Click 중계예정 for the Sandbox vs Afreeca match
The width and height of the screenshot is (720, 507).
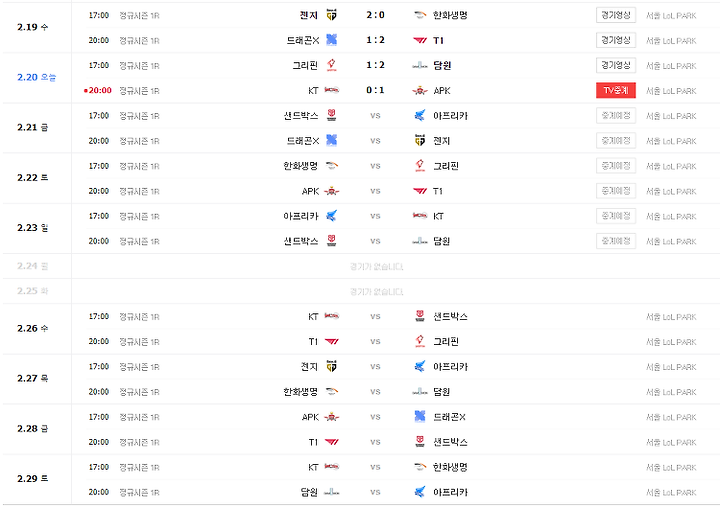pyautogui.click(x=616, y=116)
